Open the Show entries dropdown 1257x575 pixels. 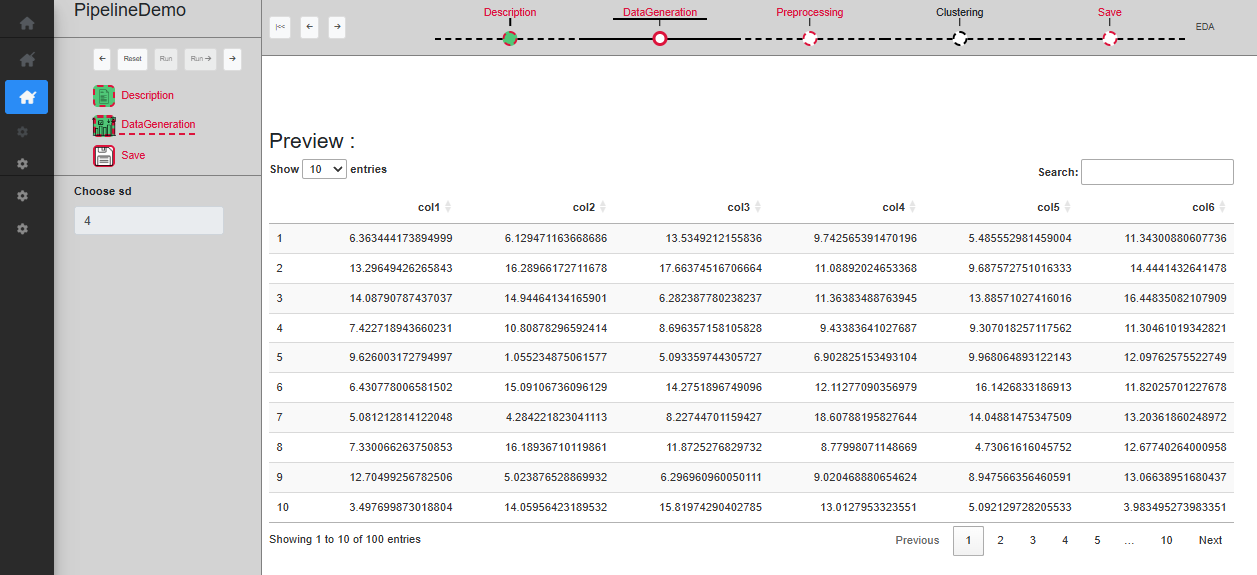(324, 170)
